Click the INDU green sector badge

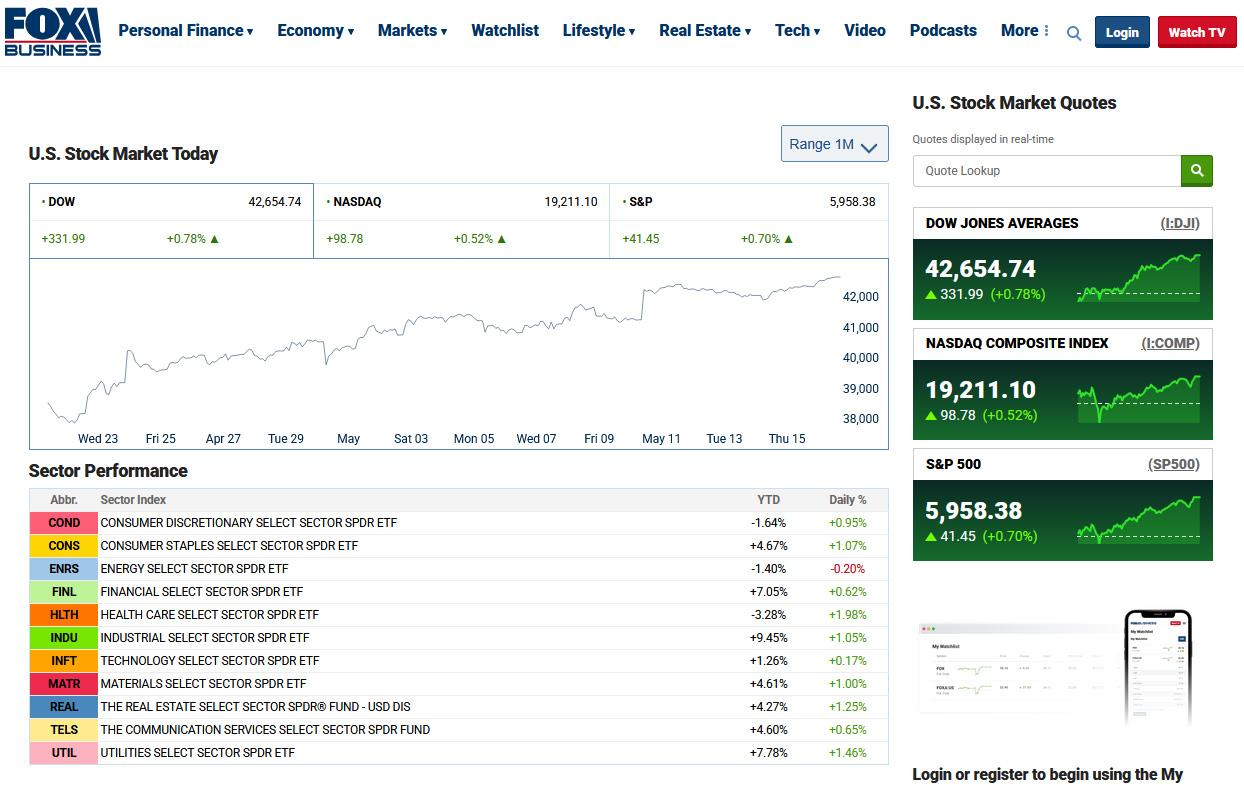[64, 638]
